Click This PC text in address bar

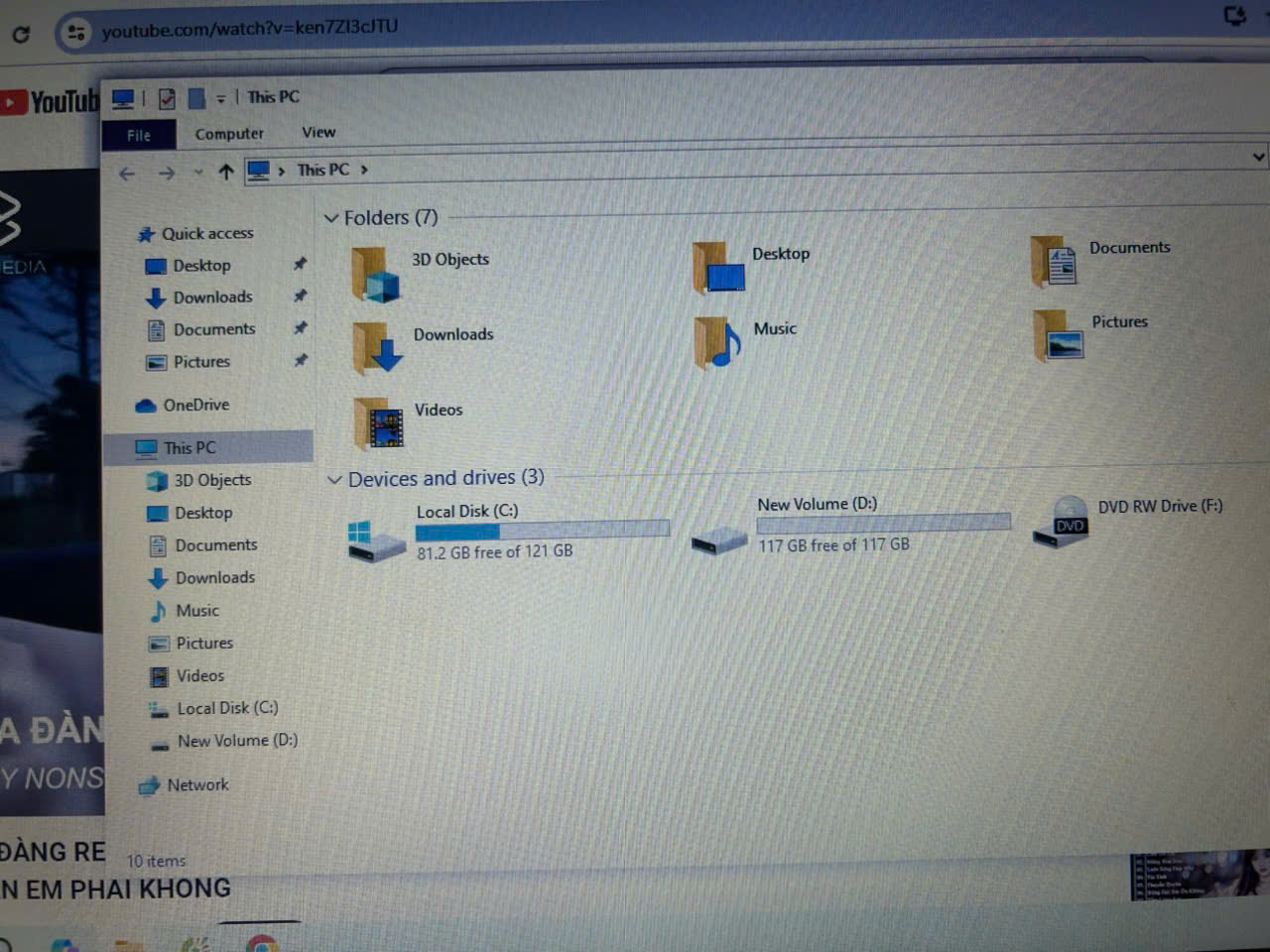pos(323,170)
